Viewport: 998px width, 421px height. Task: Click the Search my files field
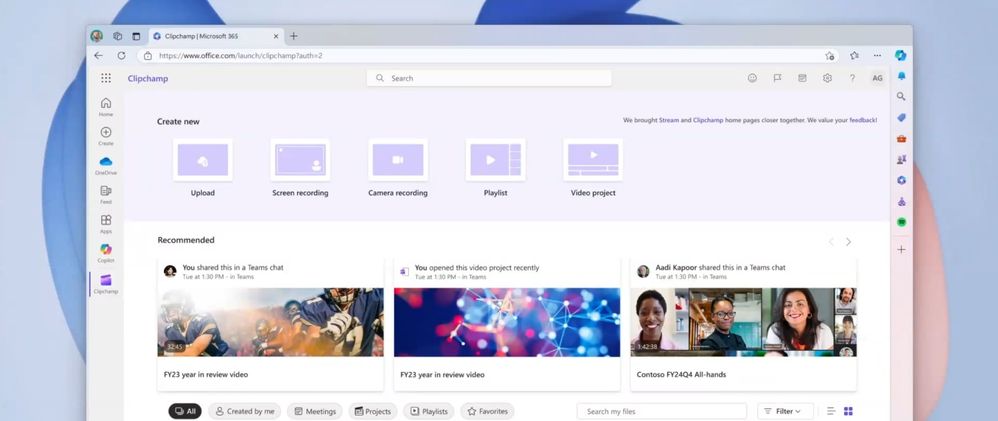[x=661, y=411]
